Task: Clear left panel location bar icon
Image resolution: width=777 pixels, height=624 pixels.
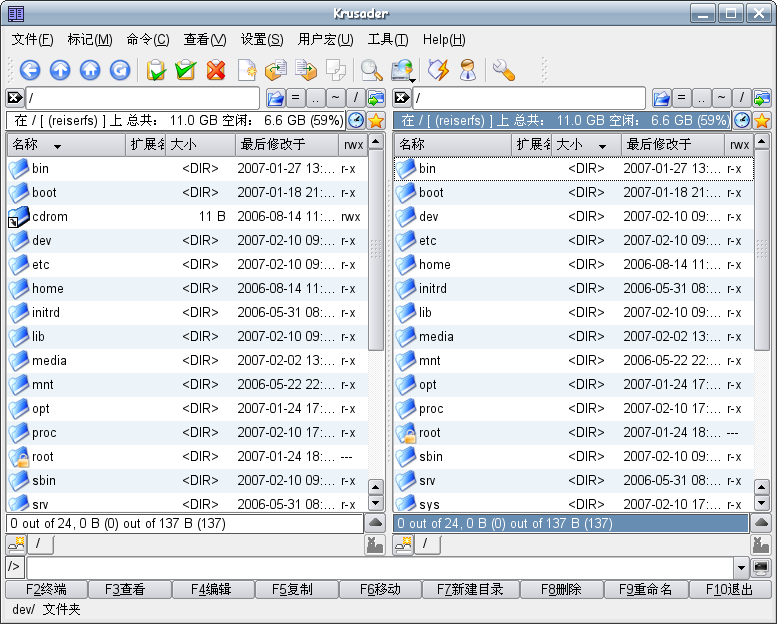Action: coord(14,98)
